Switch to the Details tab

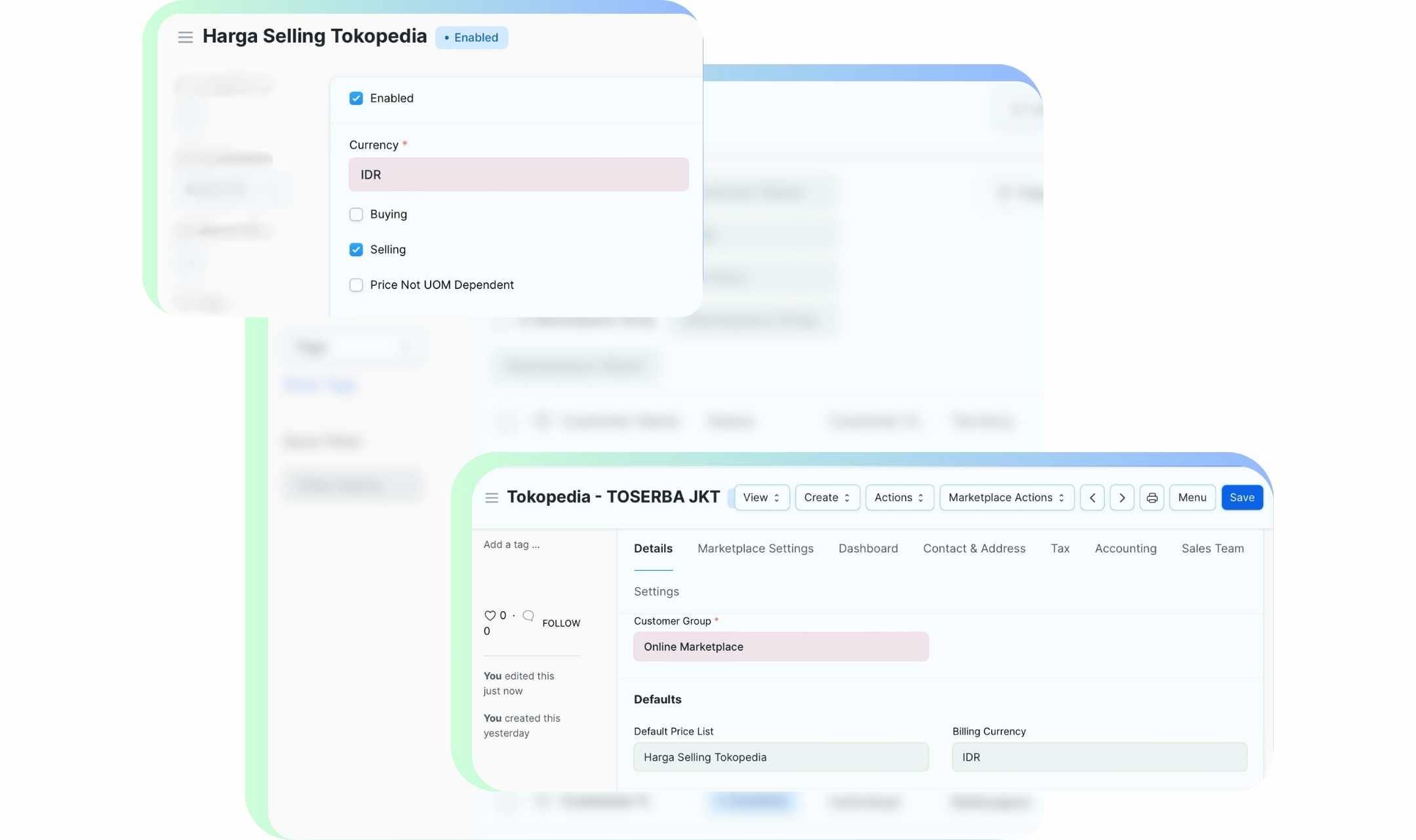[653, 549]
